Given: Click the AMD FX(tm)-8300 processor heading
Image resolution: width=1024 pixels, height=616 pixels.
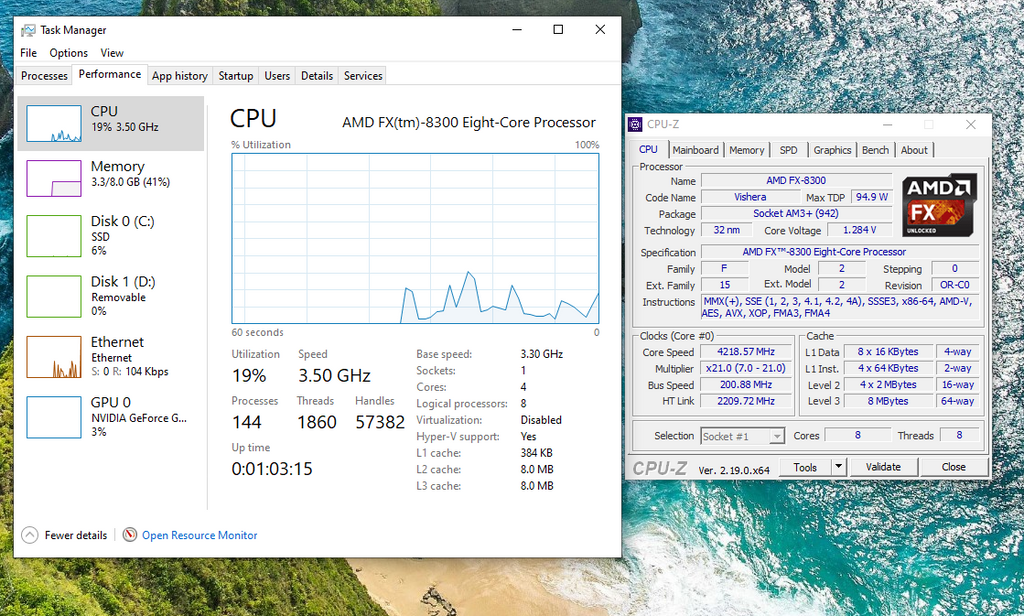Looking at the screenshot, I should pyautogui.click(x=469, y=123).
